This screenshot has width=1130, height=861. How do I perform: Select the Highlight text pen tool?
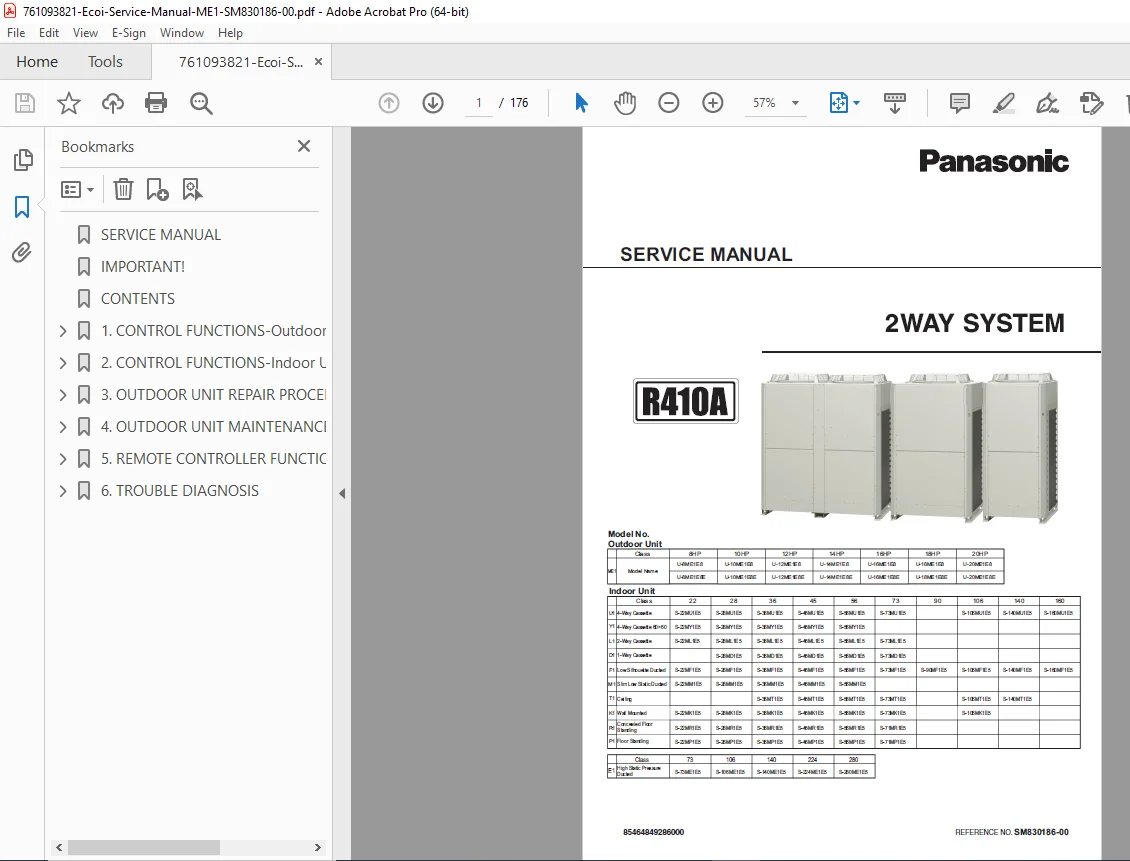1003,103
